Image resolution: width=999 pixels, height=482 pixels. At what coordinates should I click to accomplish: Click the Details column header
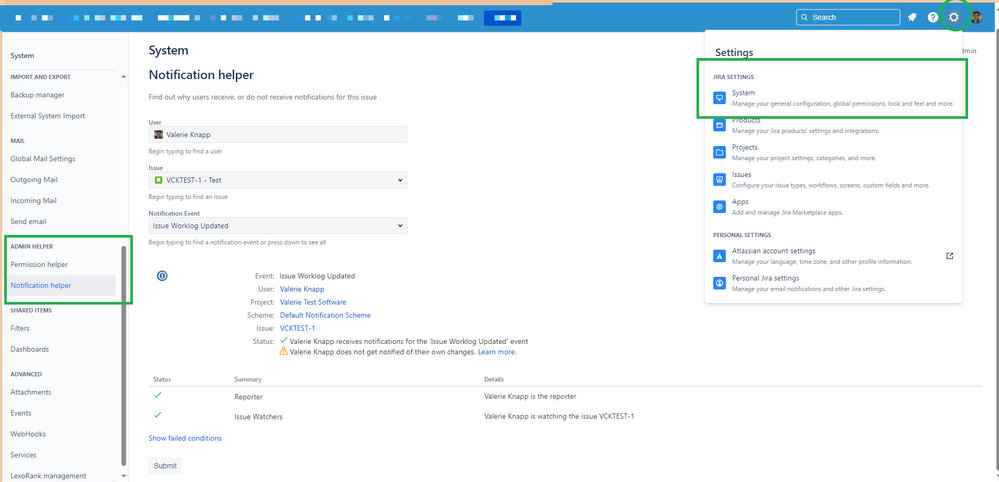click(494, 379)
